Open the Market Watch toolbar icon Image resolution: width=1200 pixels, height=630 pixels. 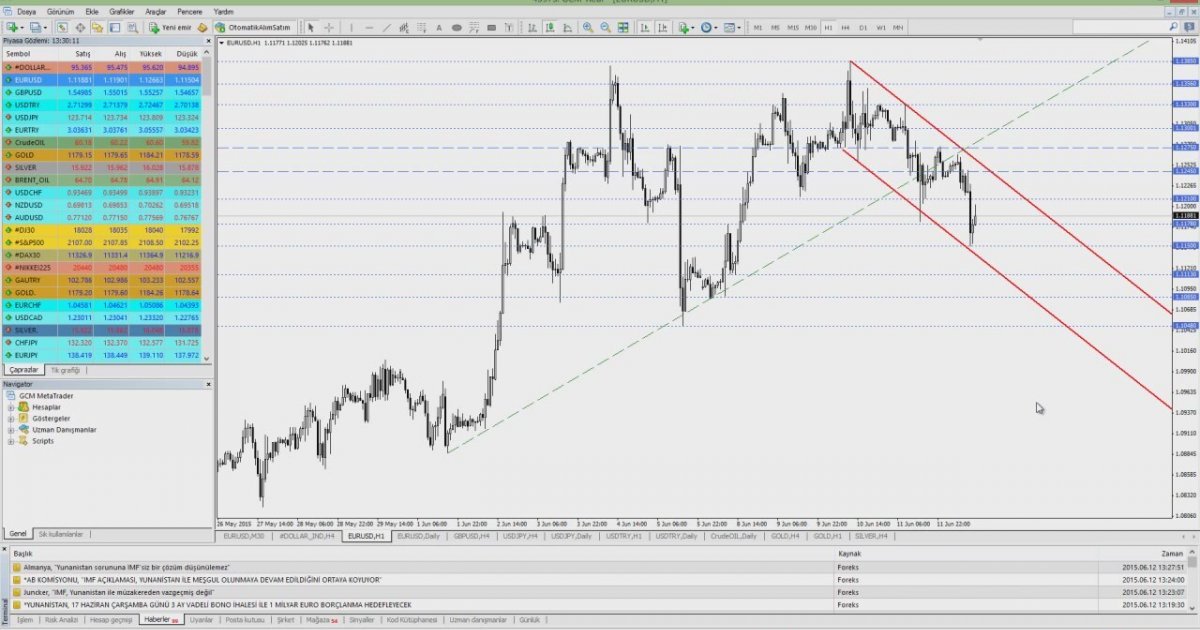(x=61, y=27)
